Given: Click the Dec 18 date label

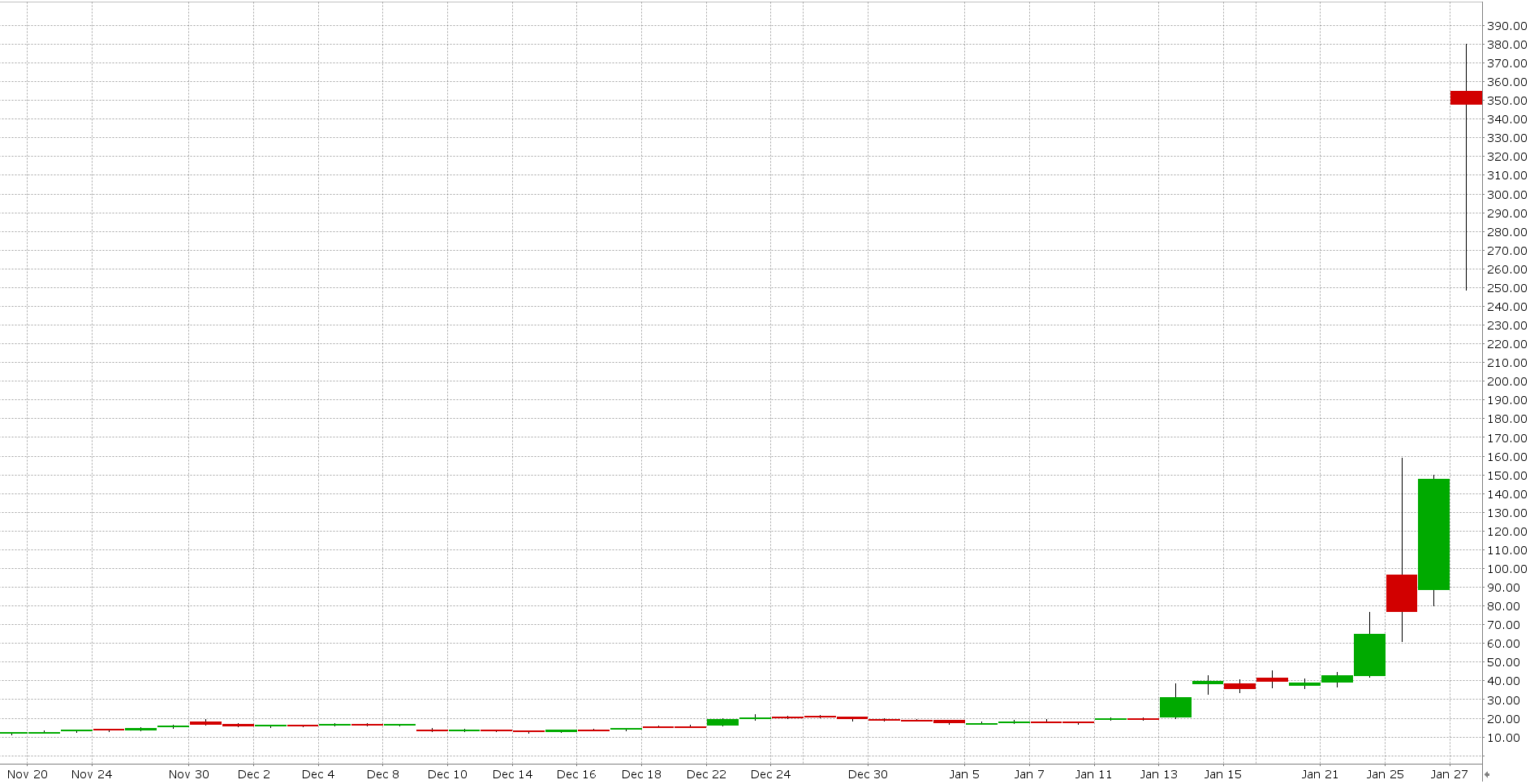Looking at the screenshot, I should click(642, 774).
